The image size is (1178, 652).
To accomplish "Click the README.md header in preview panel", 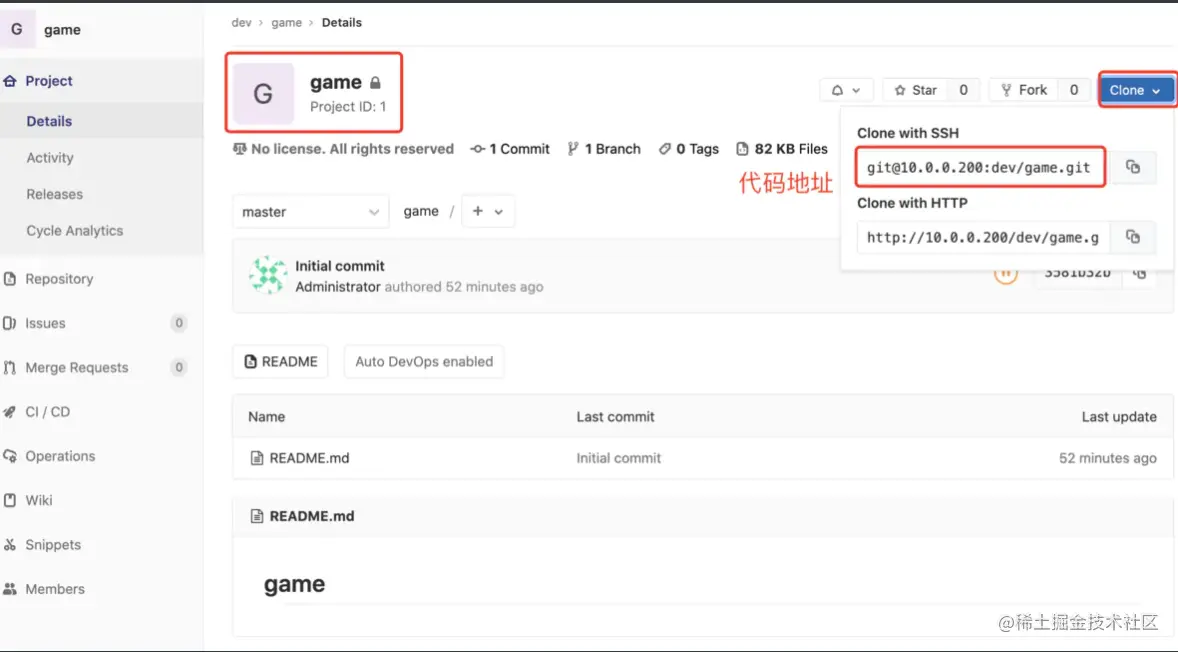I will pos(312,516).
